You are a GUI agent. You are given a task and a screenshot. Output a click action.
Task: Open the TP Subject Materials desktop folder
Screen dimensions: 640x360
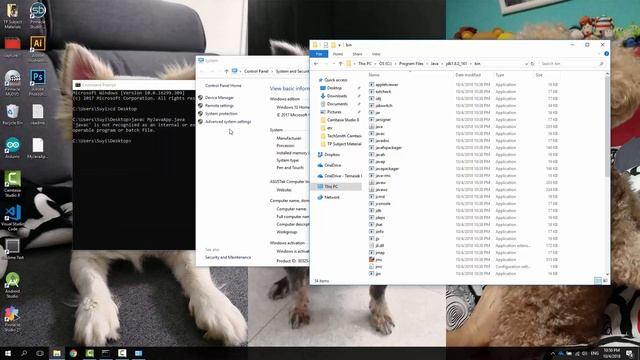click(x=12, y=16)
